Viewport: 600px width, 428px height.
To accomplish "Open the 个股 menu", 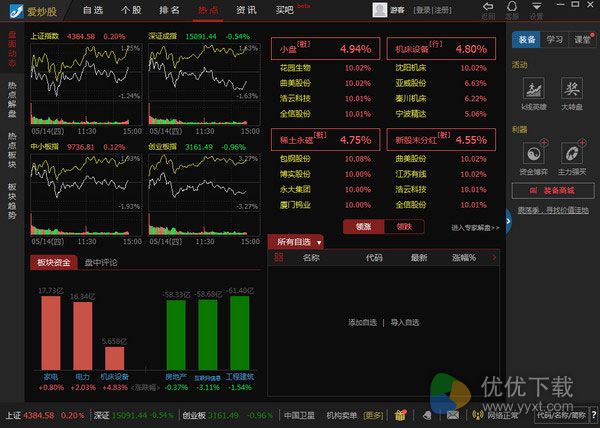I will 131,10.
